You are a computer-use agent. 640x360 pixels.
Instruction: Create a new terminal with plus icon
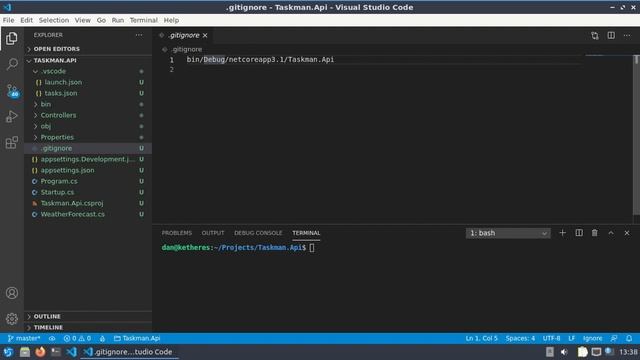point(562,233)
